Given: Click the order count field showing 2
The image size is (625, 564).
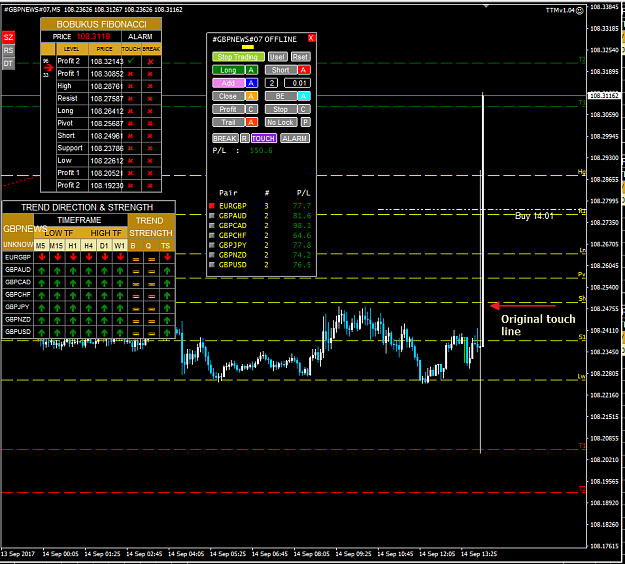Looking at the screenshot, I should tap(271, 83).
